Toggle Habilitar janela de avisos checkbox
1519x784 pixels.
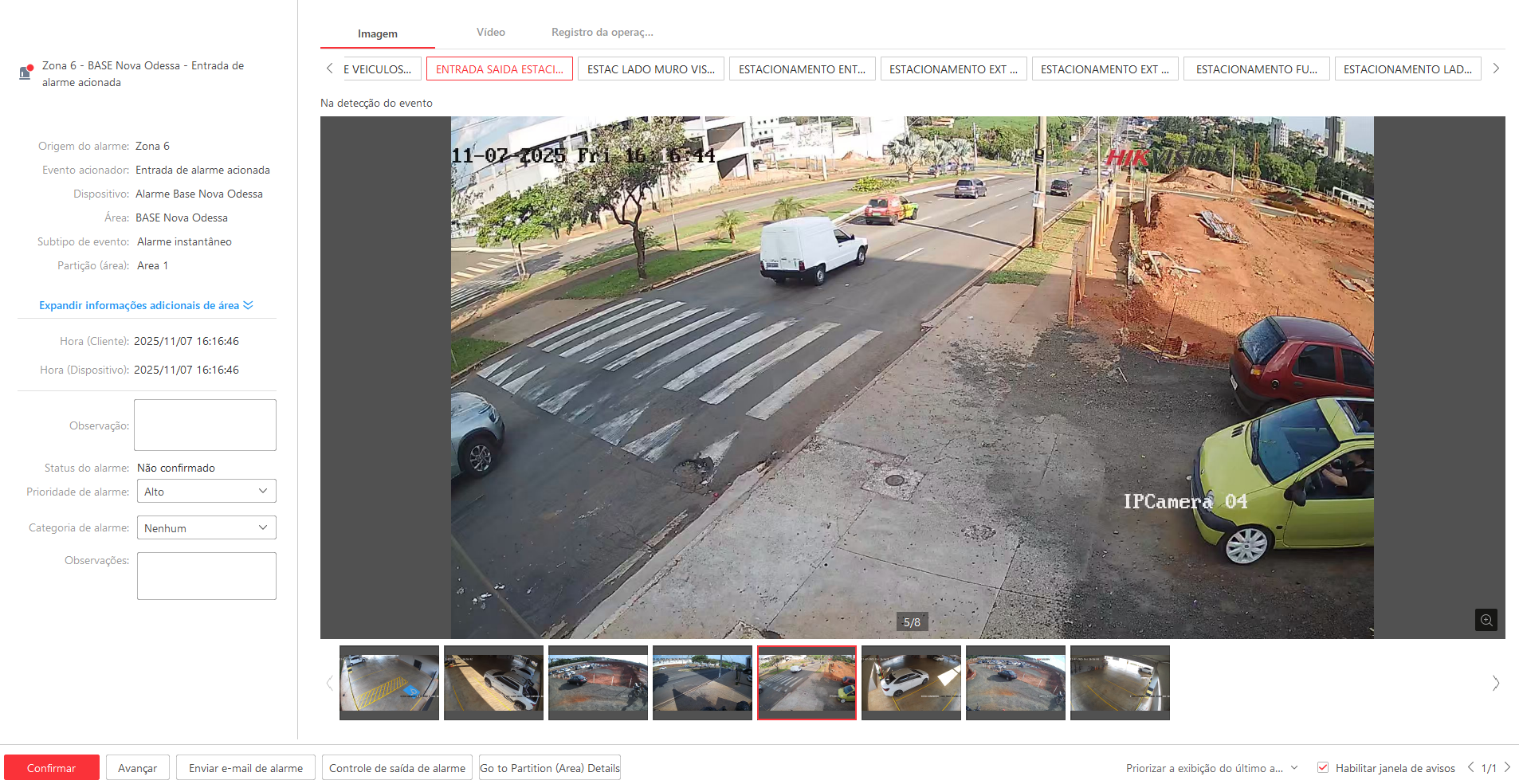point(1323,767)
